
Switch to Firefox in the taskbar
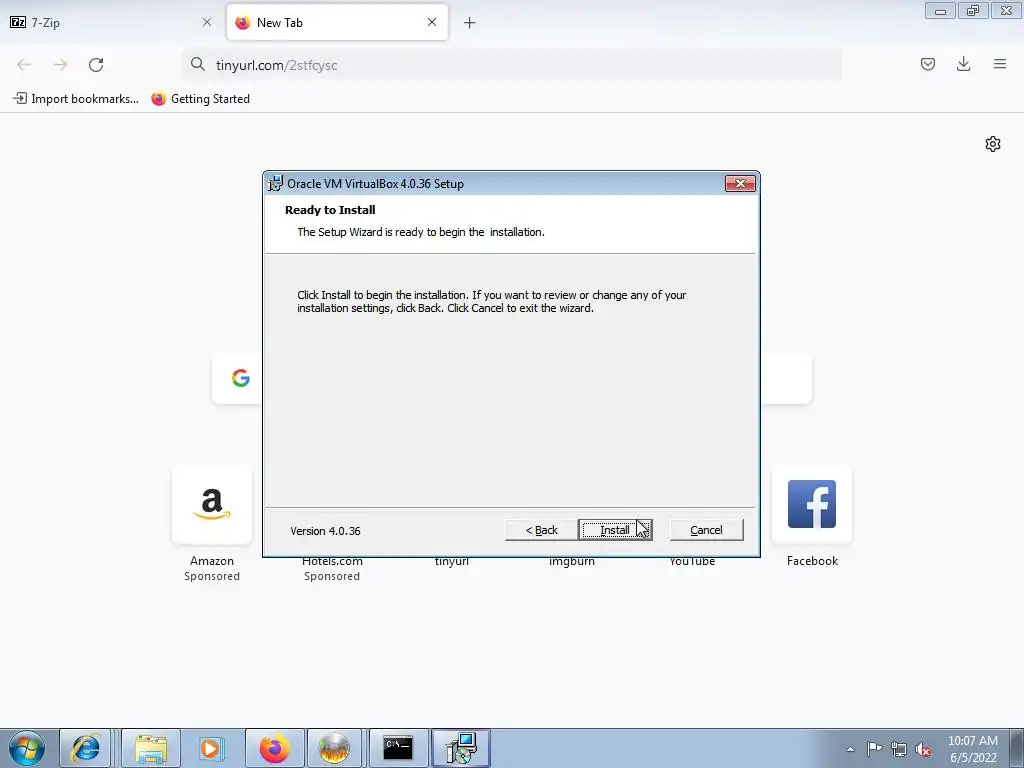pos(274,748)
